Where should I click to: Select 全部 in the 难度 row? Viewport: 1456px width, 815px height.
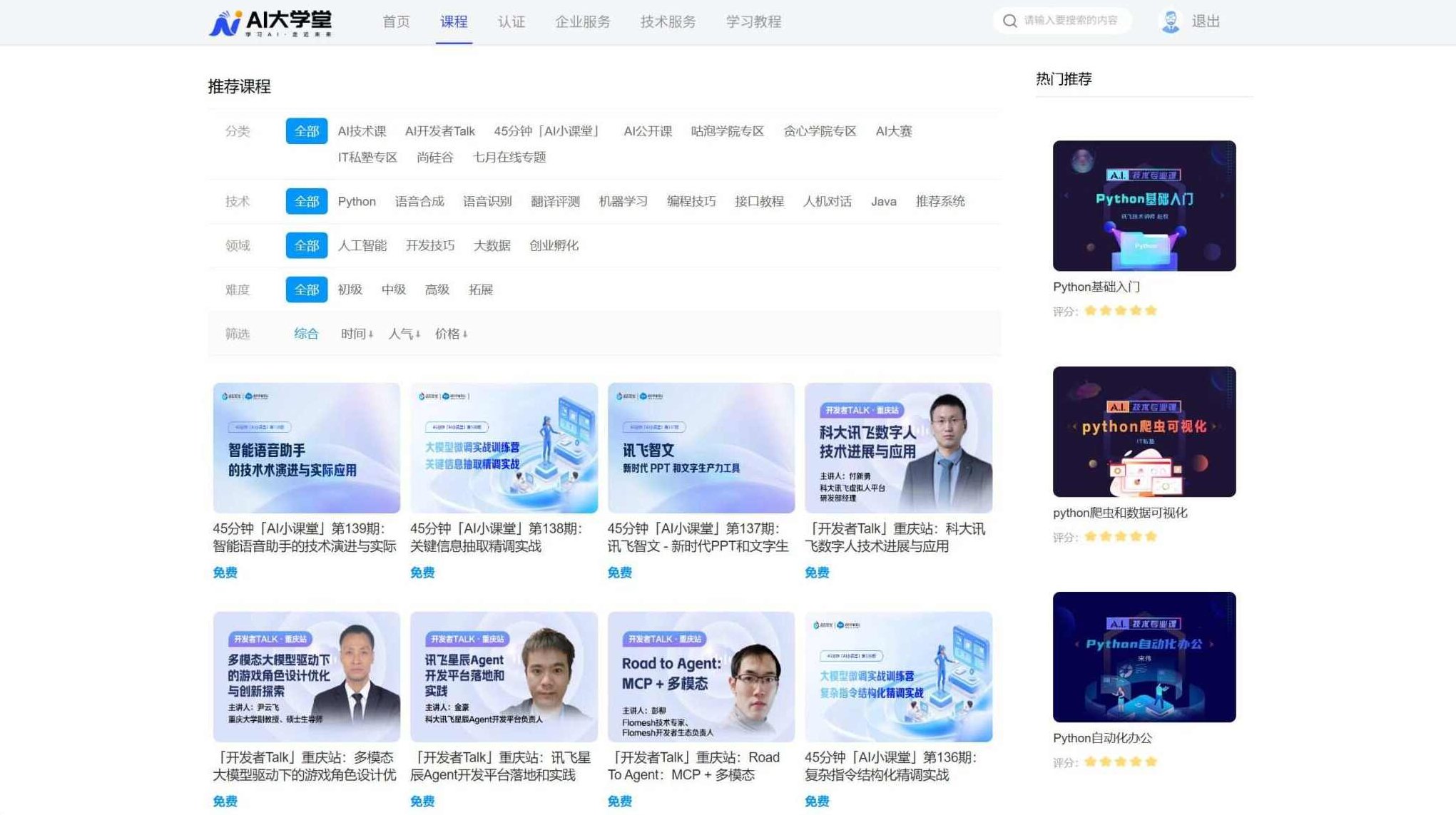tap(307, 289)
